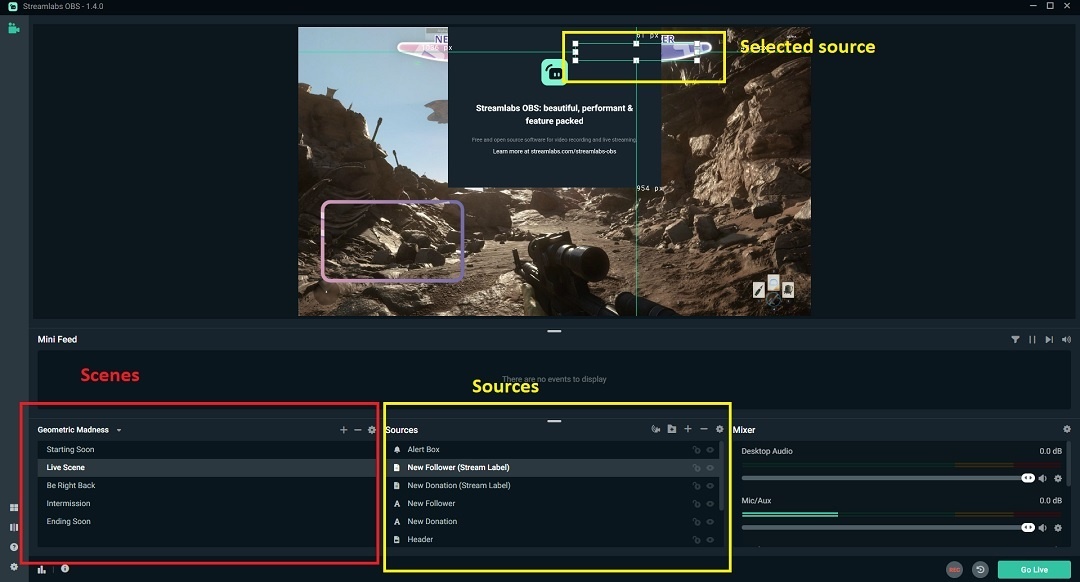Select the Live Scene scene

click(207, 468)
